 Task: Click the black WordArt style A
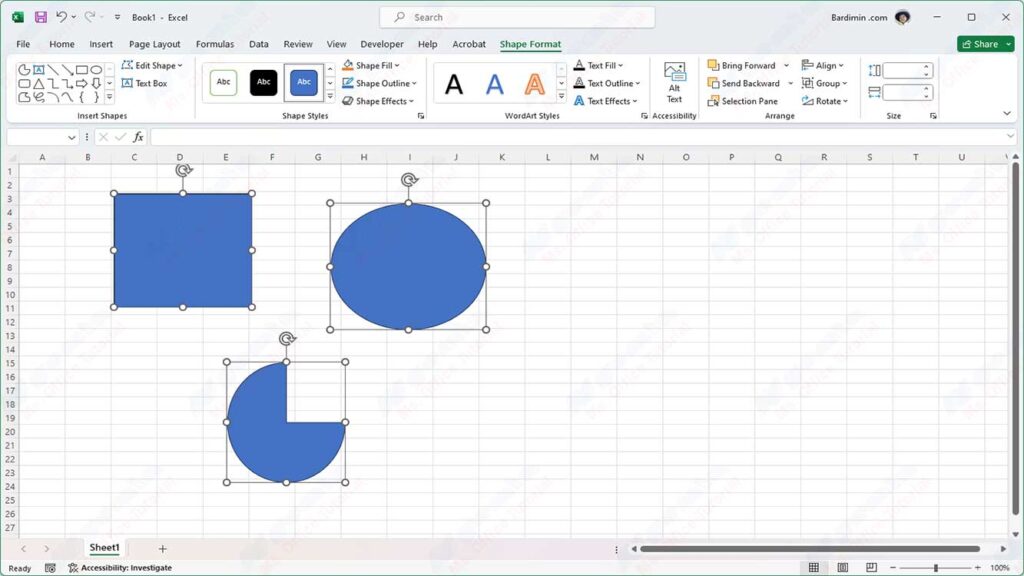[x=454, y=82]
